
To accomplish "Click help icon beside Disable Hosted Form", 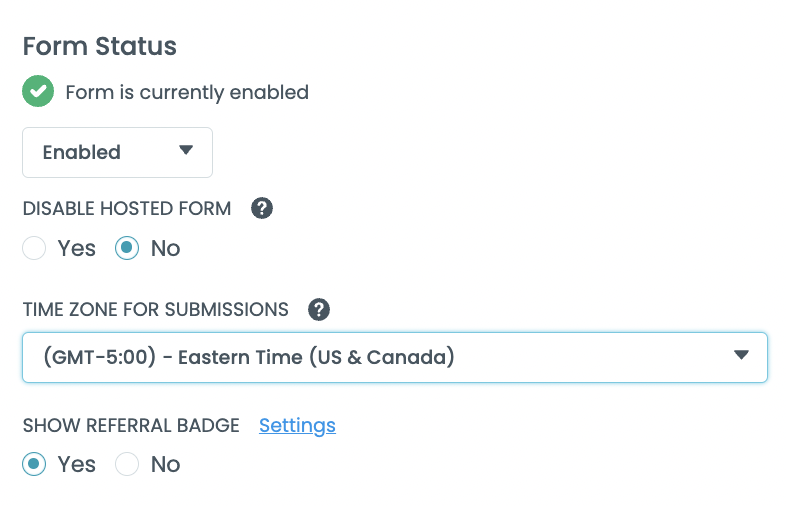I will pyautogui.click(x=262, y=208).
